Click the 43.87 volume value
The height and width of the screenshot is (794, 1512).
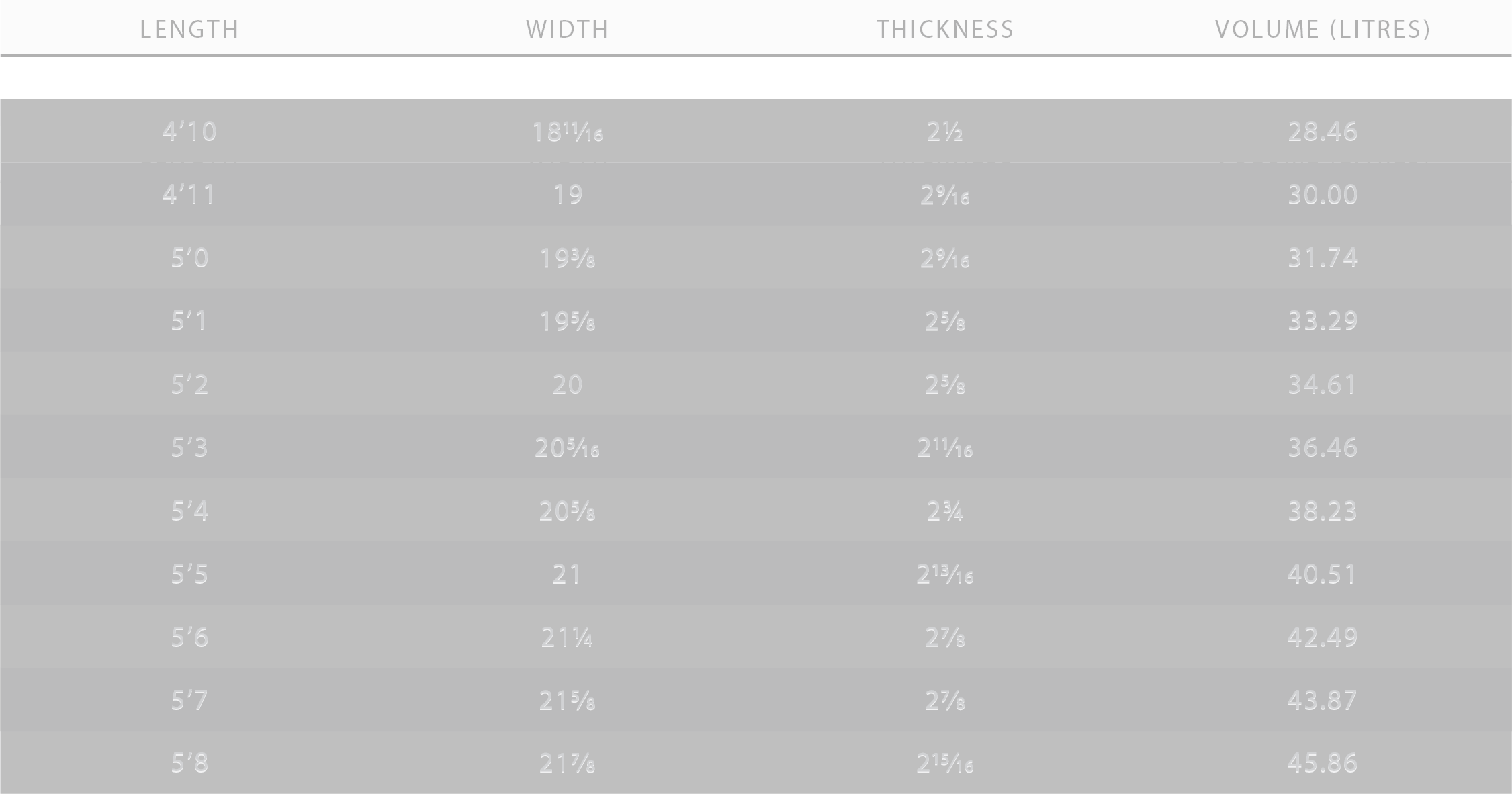click(1323, 701)
